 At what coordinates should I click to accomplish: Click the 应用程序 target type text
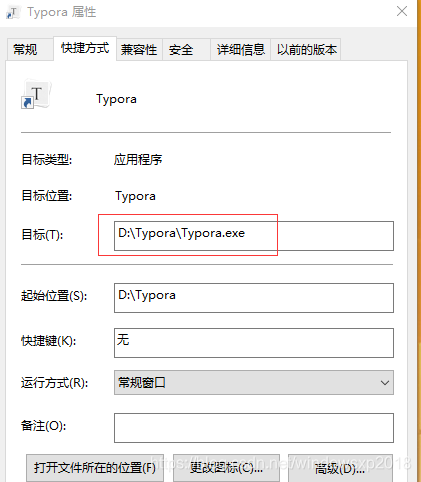pos(138,160)
